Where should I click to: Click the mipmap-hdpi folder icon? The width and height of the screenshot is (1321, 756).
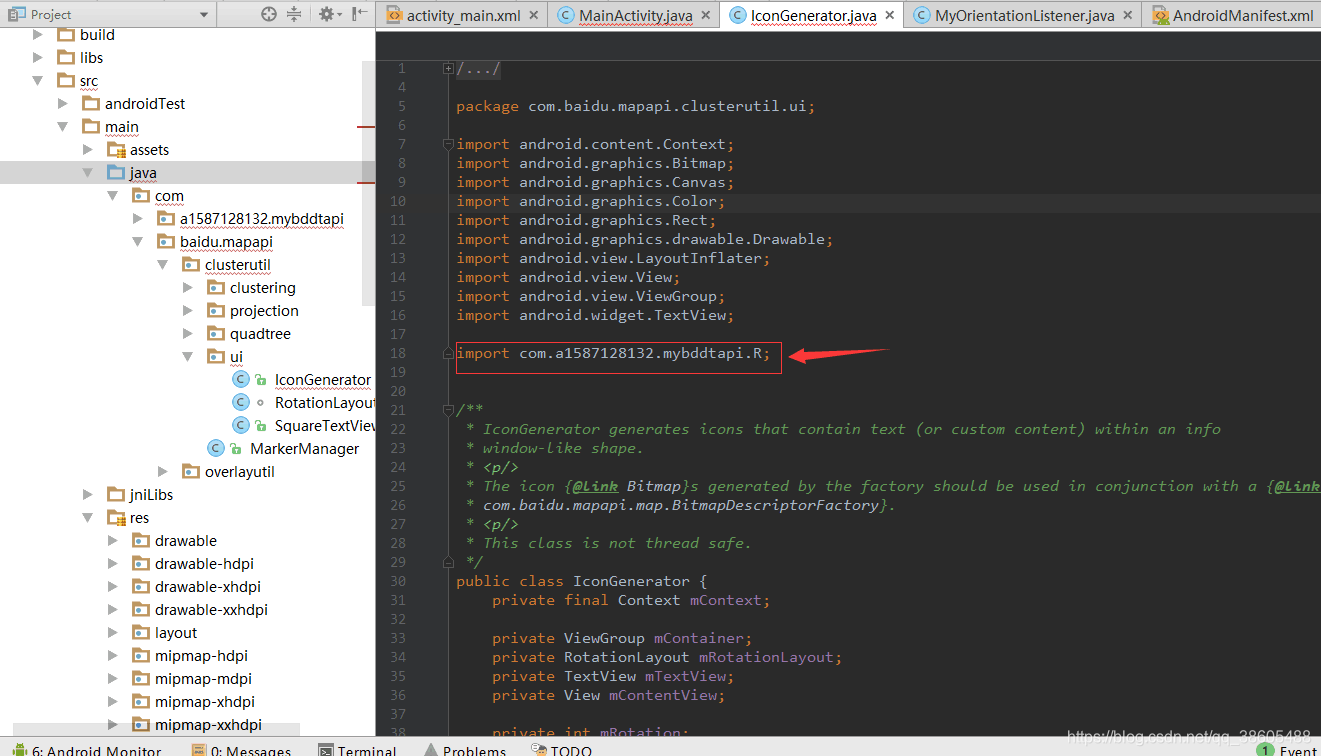click(141, 655)
